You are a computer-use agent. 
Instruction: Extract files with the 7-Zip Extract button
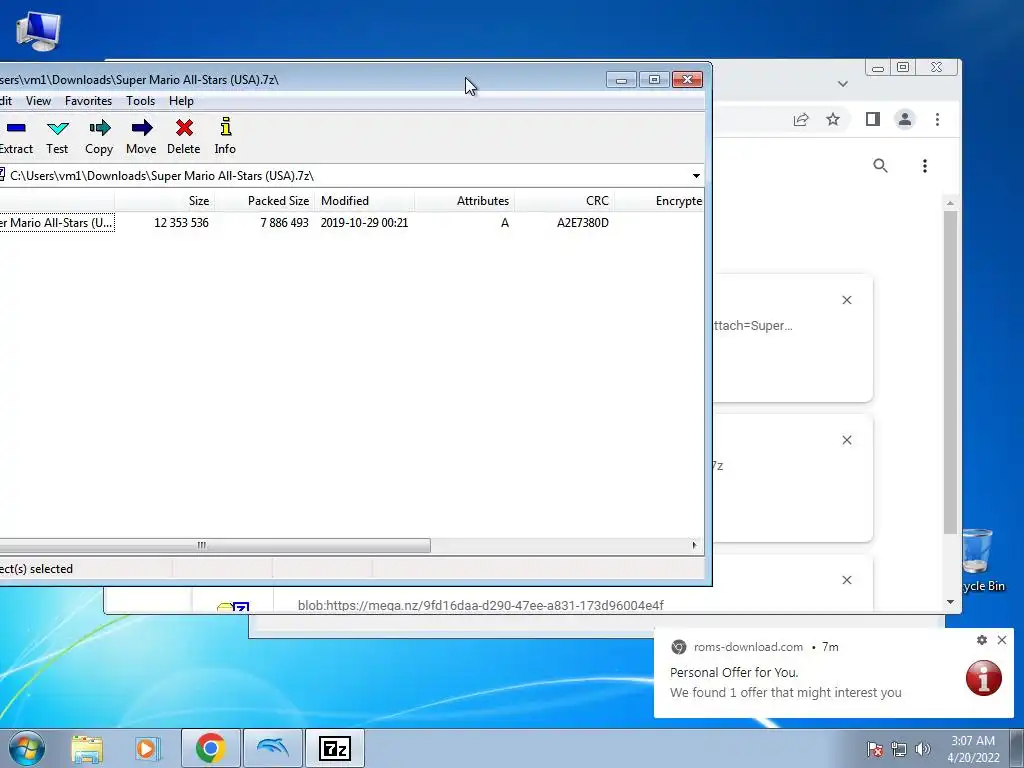[16, 137]
